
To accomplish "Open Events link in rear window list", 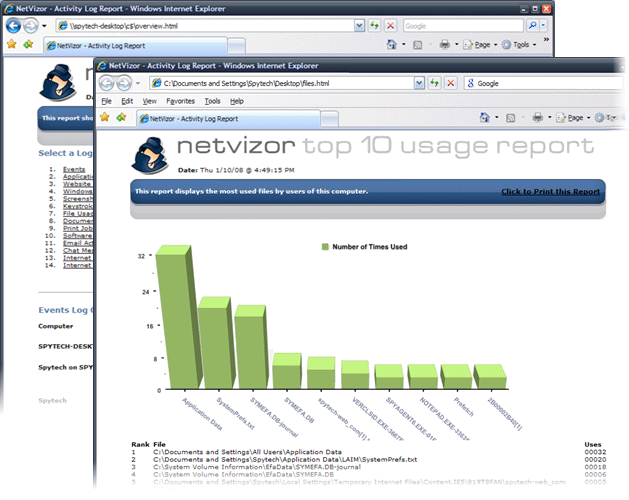I will click(x=74, y=169).
